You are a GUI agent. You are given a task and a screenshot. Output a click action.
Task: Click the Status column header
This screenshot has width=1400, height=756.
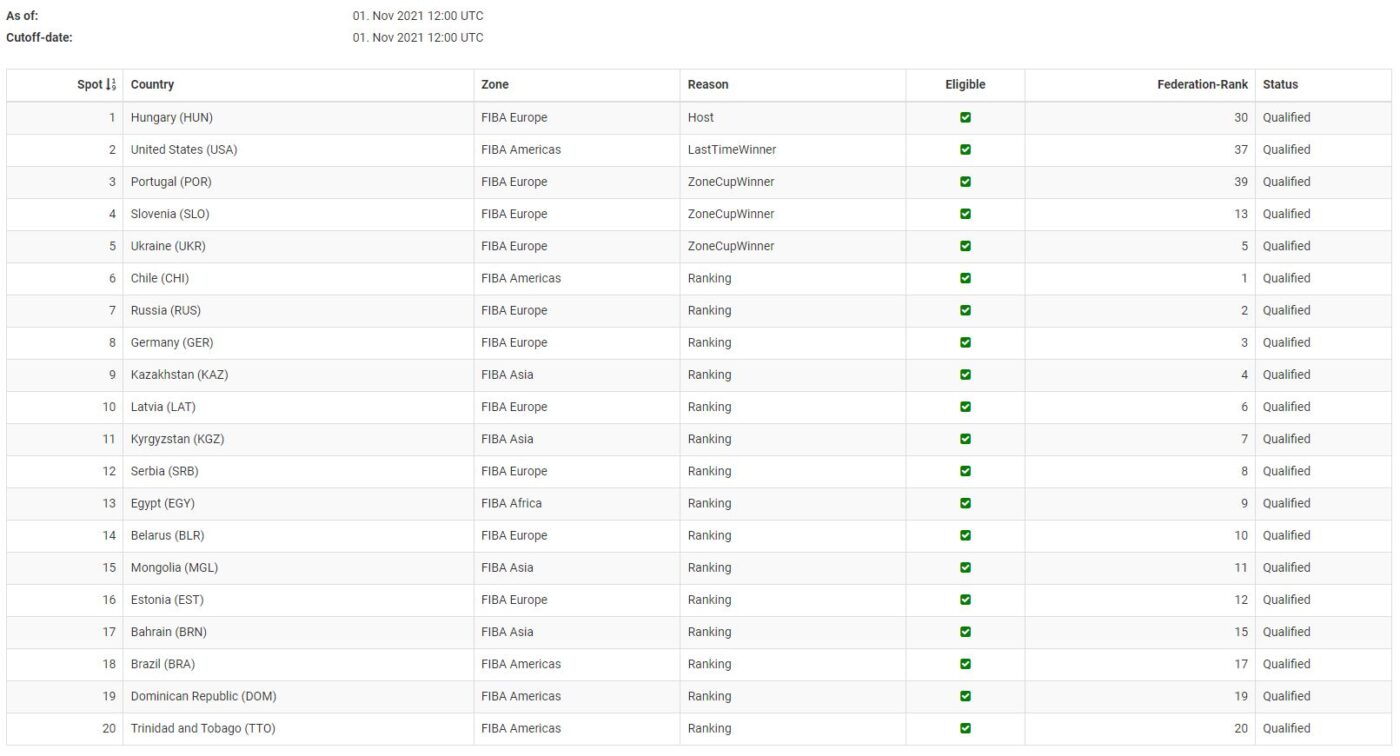(1280, 85)
